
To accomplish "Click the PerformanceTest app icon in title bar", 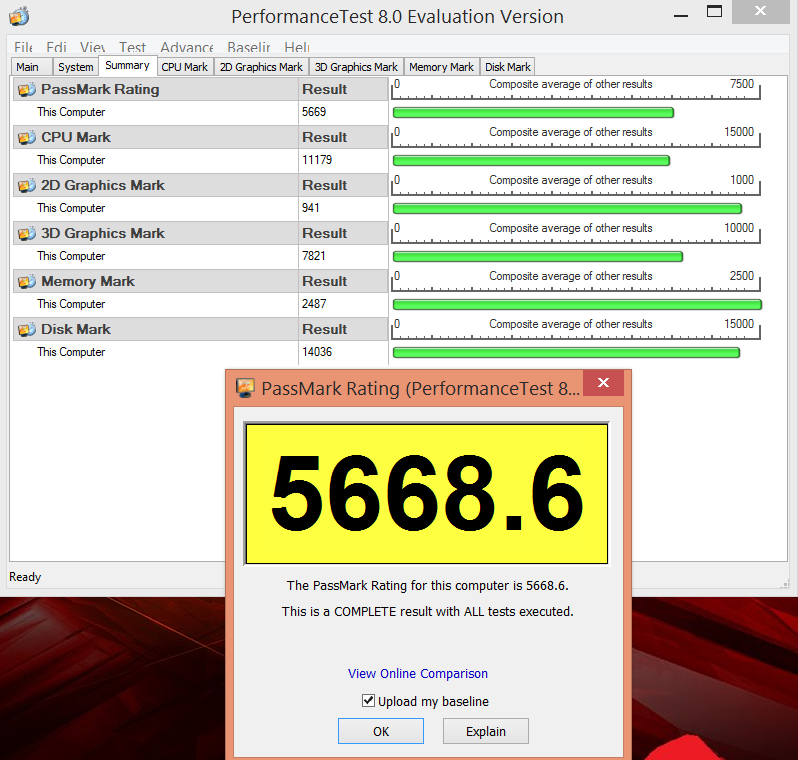I will click(19, 16).
